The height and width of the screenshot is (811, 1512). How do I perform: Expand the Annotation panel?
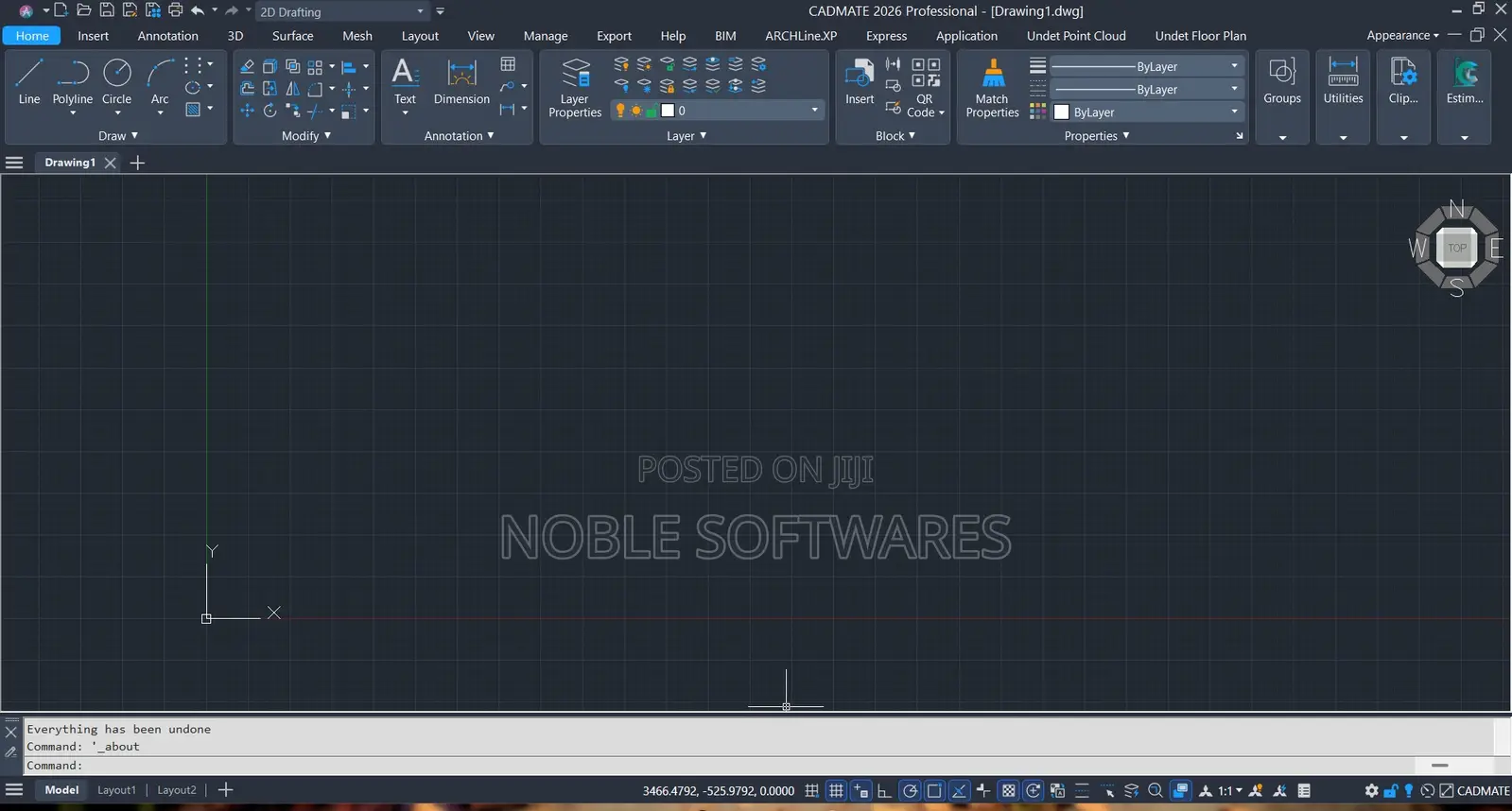(459, 136)
